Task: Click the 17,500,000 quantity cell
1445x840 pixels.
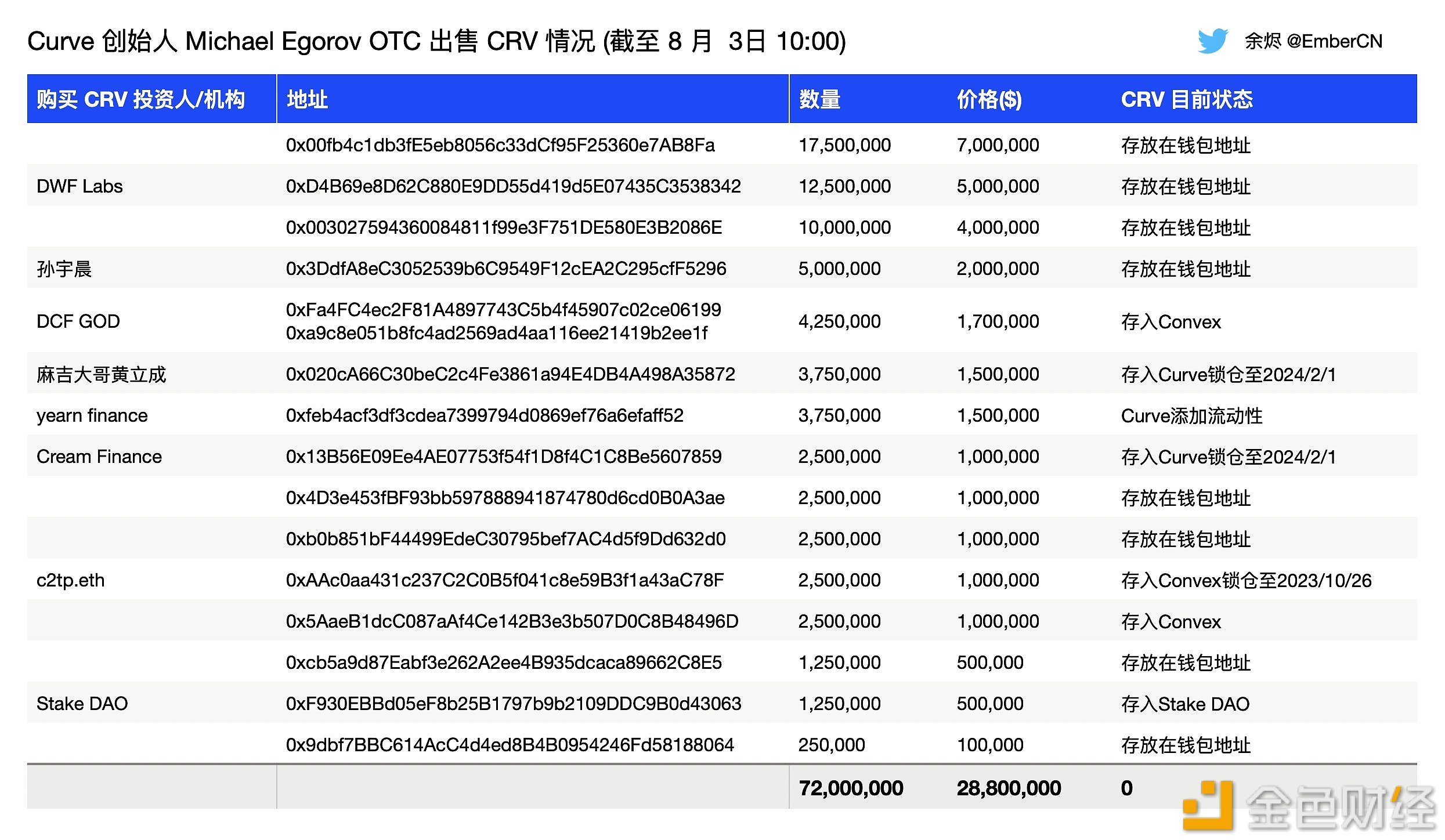Action: tap(845, 145)
